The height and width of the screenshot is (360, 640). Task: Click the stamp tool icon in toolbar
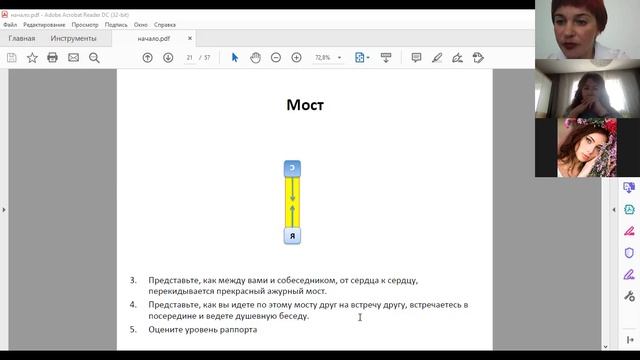478,58
